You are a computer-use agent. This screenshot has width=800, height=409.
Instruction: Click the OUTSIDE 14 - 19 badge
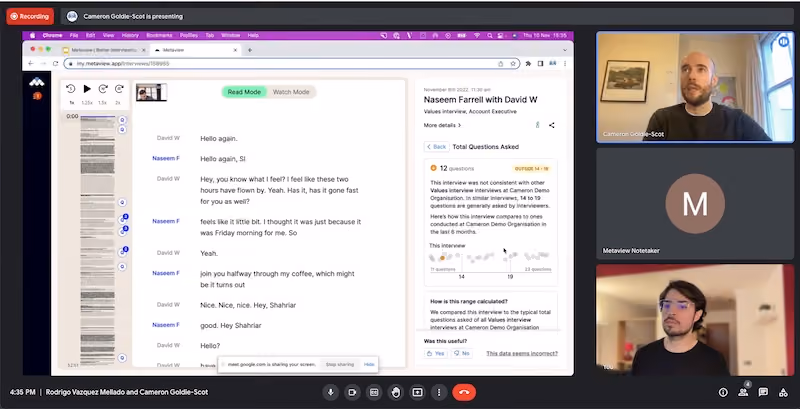click(532, 168)
